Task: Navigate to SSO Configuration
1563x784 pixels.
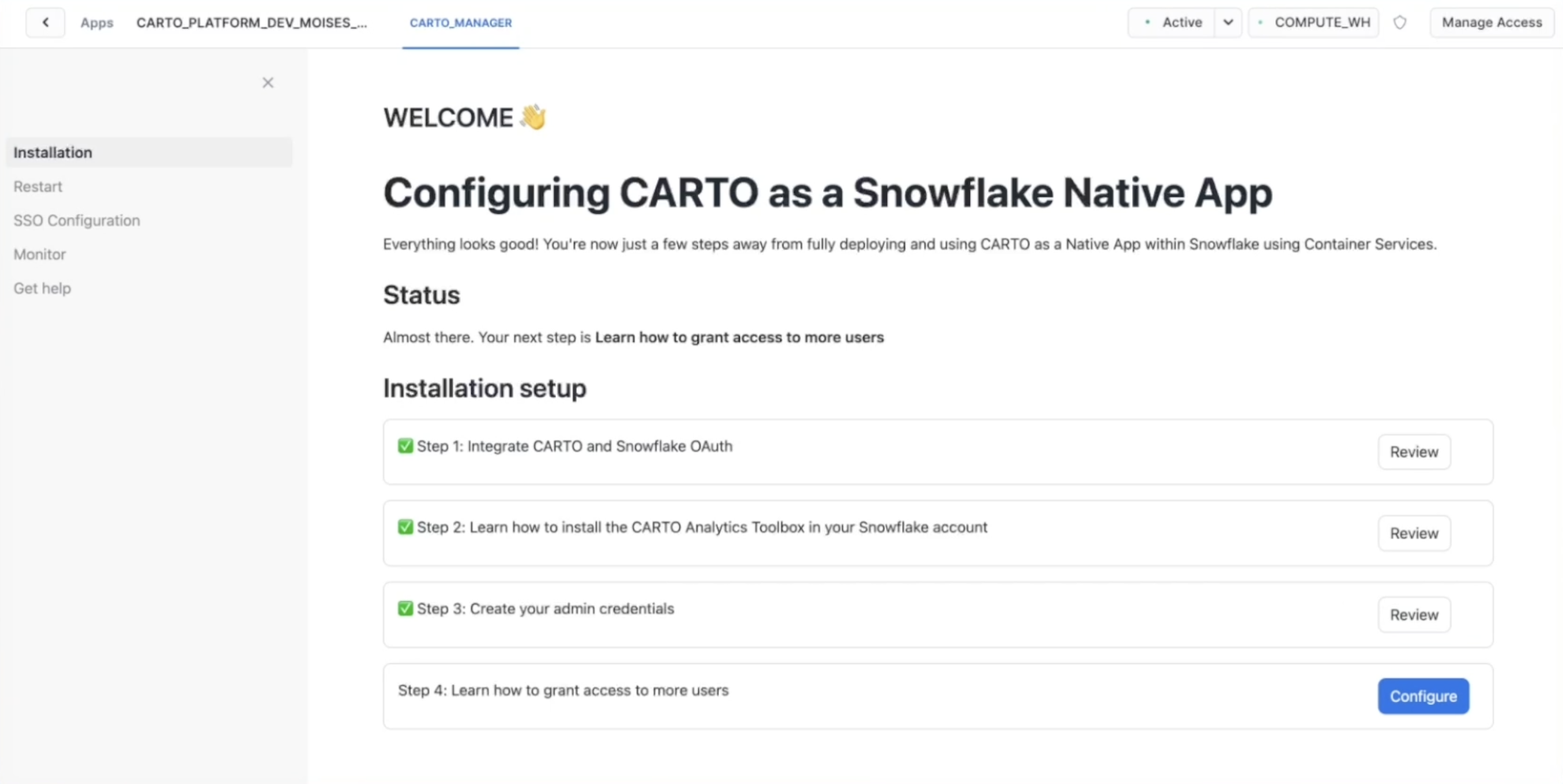Action: 77,220
